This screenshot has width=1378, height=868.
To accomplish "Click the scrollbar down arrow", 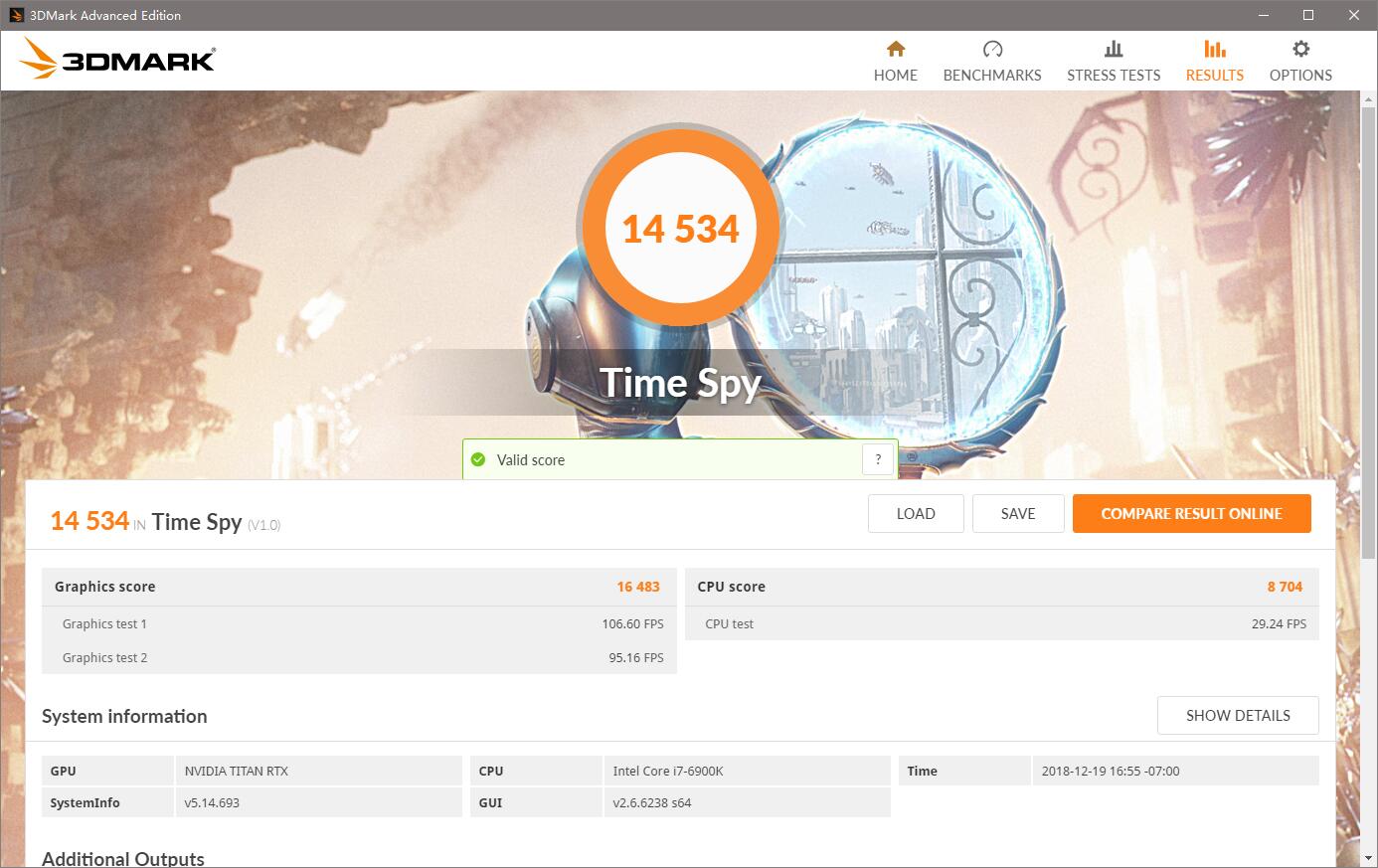I will click(x=1369, y=858).
